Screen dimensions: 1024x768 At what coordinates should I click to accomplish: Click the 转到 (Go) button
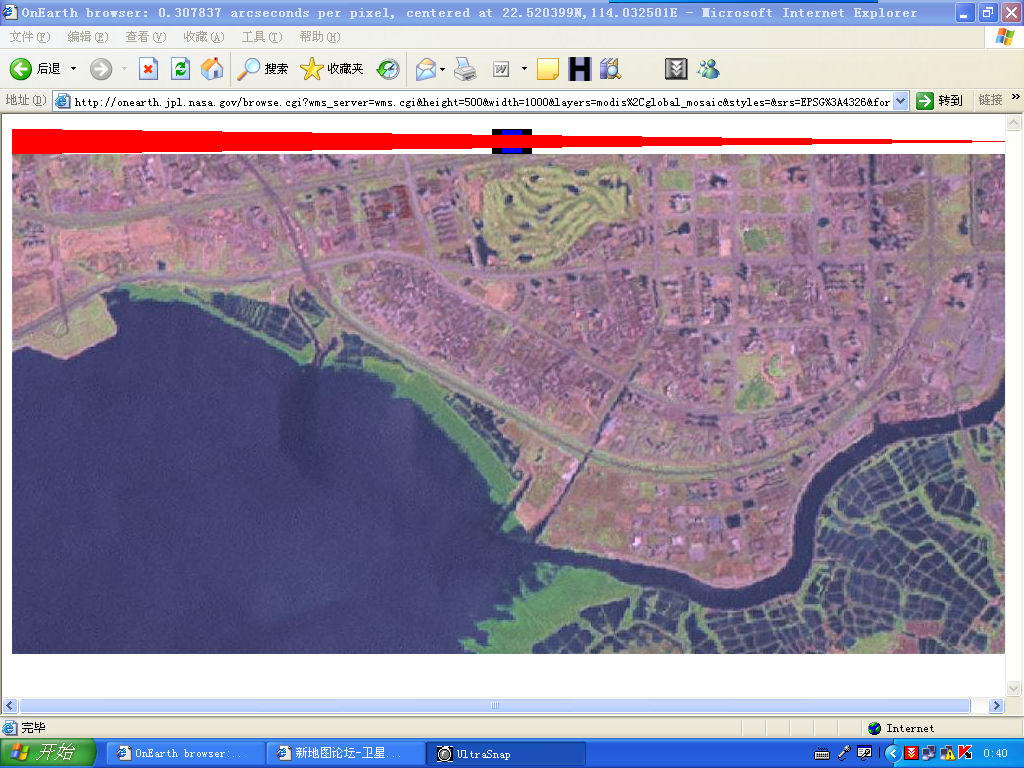tap(940, 101)
